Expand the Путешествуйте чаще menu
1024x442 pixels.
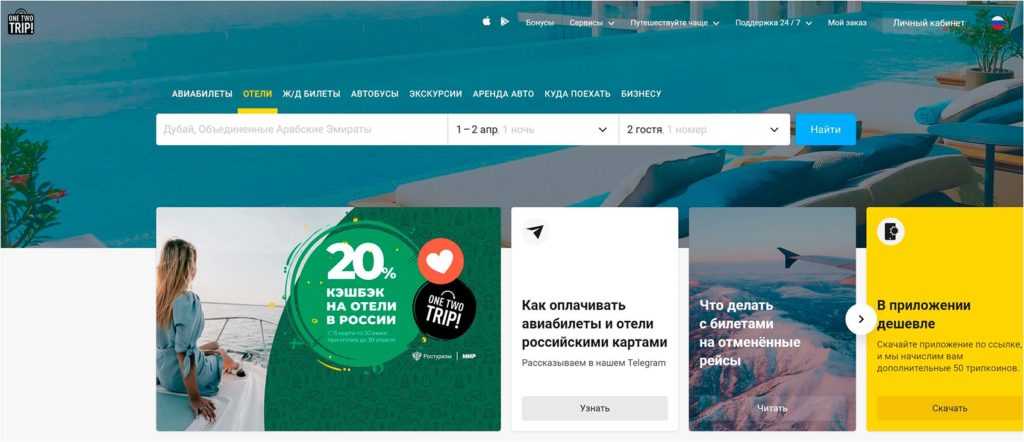tap(675, 23)
